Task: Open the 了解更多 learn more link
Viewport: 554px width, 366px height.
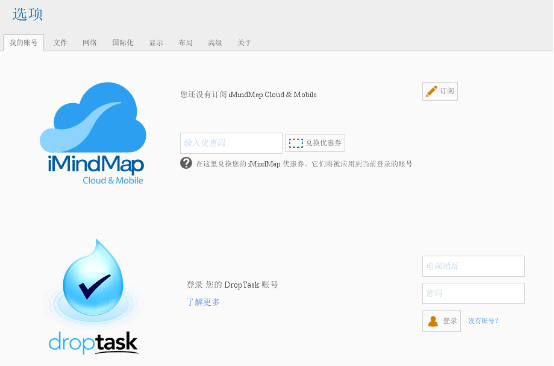Action: point(203,302)
